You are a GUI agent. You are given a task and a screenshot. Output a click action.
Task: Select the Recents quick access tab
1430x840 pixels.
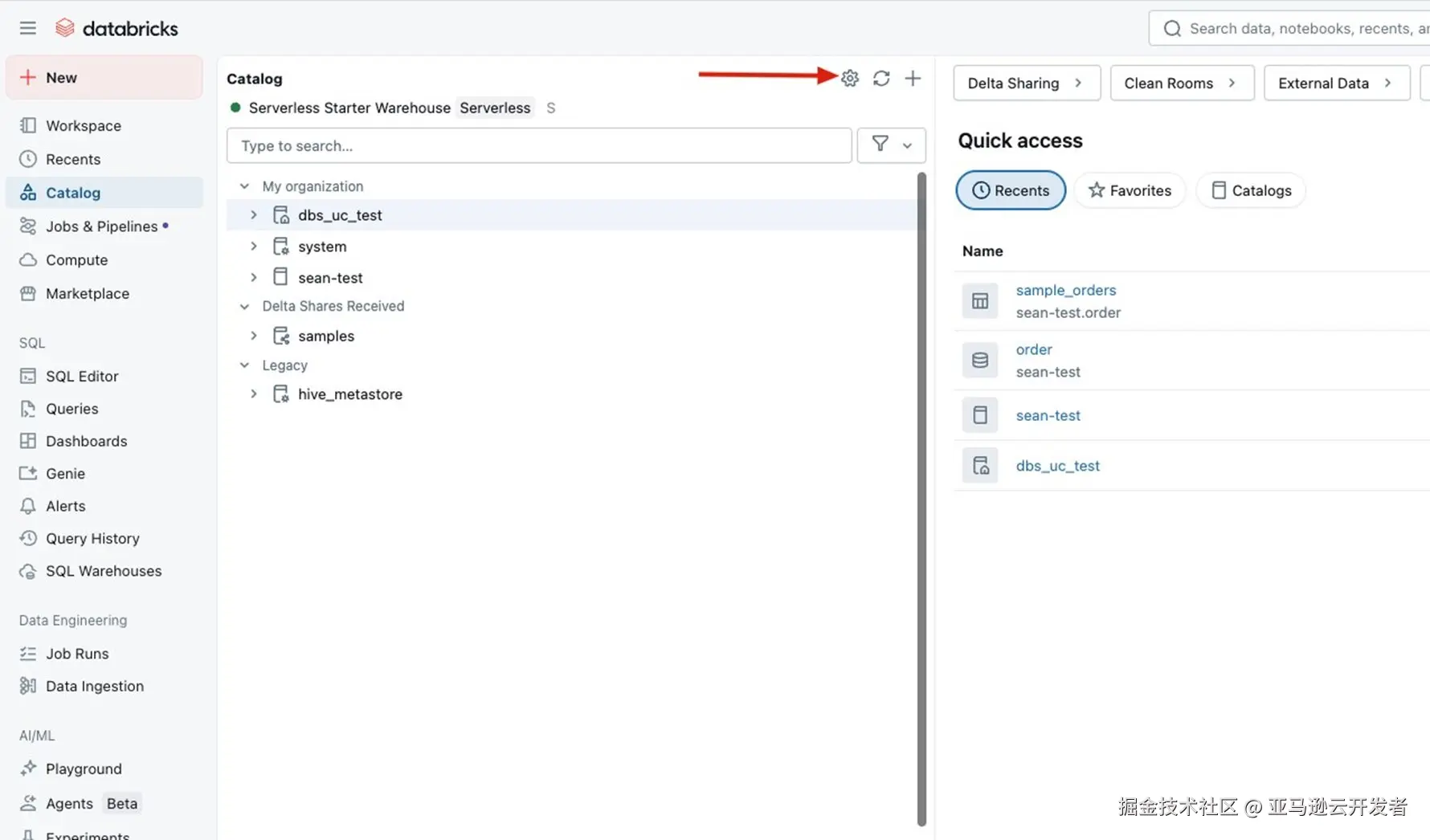point(1011,190)
